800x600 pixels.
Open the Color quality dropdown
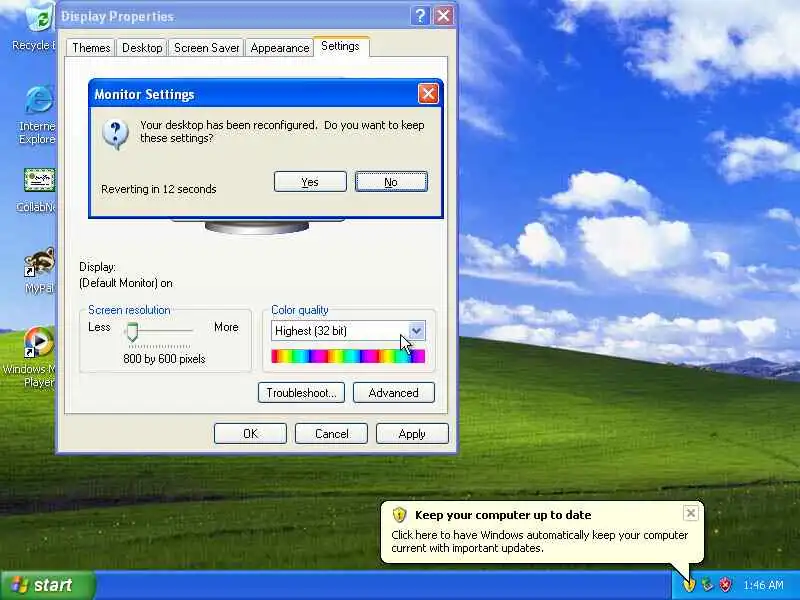click(x=416, y=331)
